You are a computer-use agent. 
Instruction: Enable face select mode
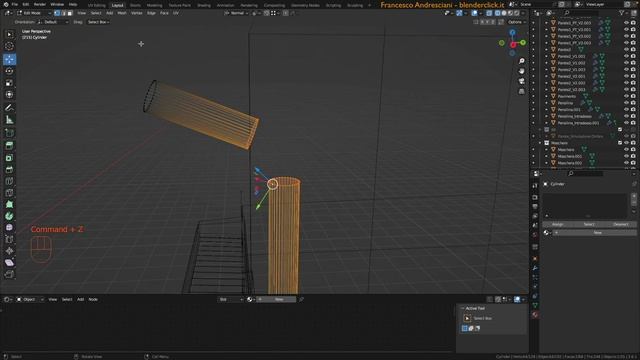69,13
